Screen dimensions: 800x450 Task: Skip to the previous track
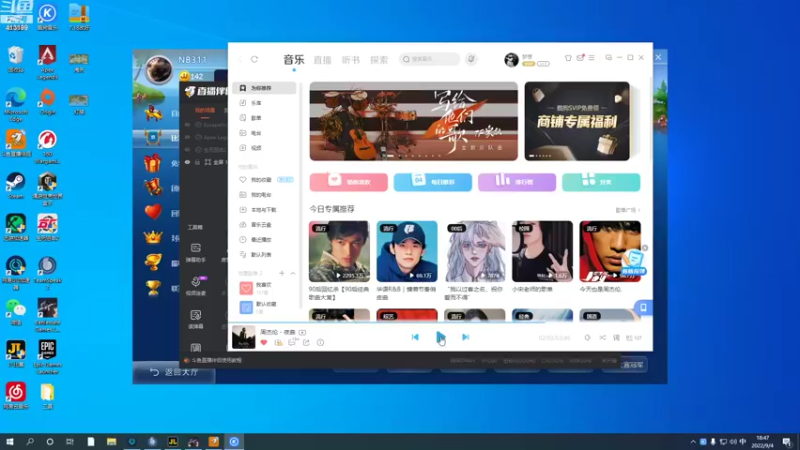click(415, 337)
